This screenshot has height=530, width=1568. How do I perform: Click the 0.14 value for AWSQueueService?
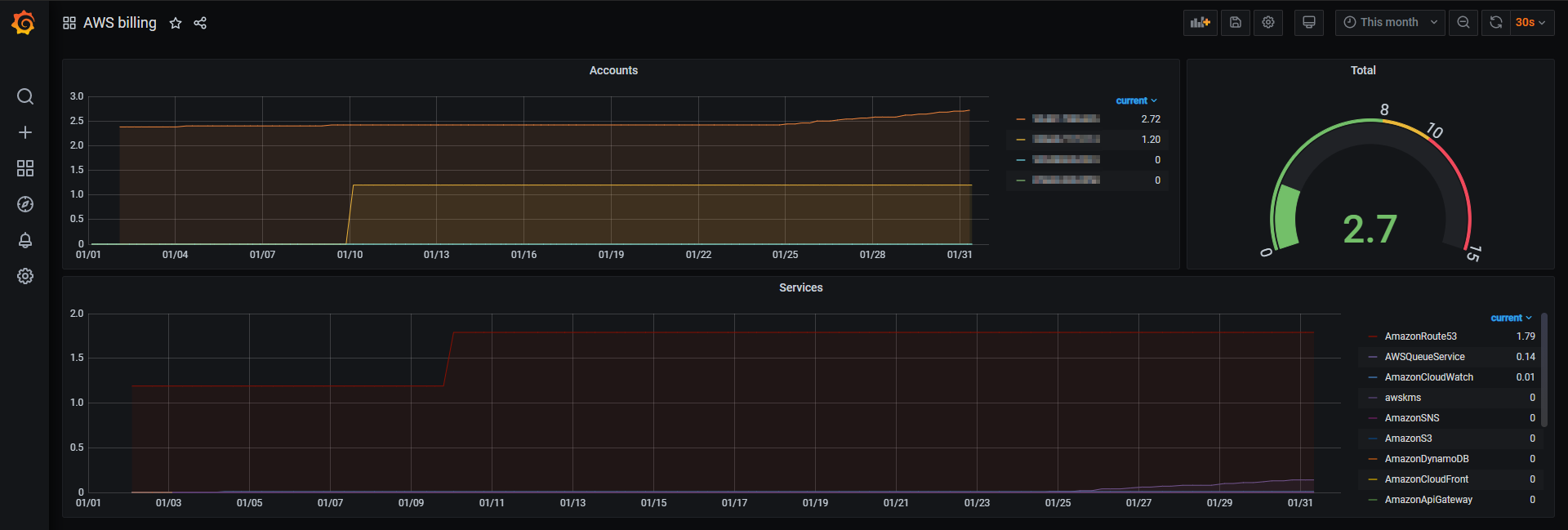pos(1526,357)
